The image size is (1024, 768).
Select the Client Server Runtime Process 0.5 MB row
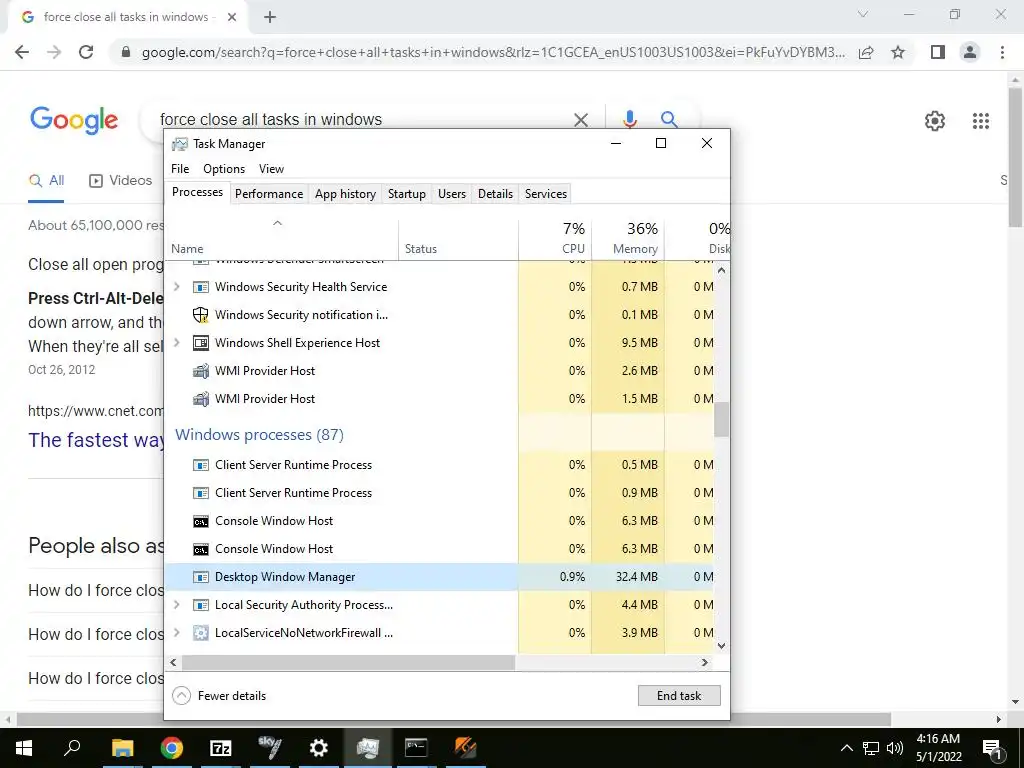pyautogui.click(x=440, y=465)
